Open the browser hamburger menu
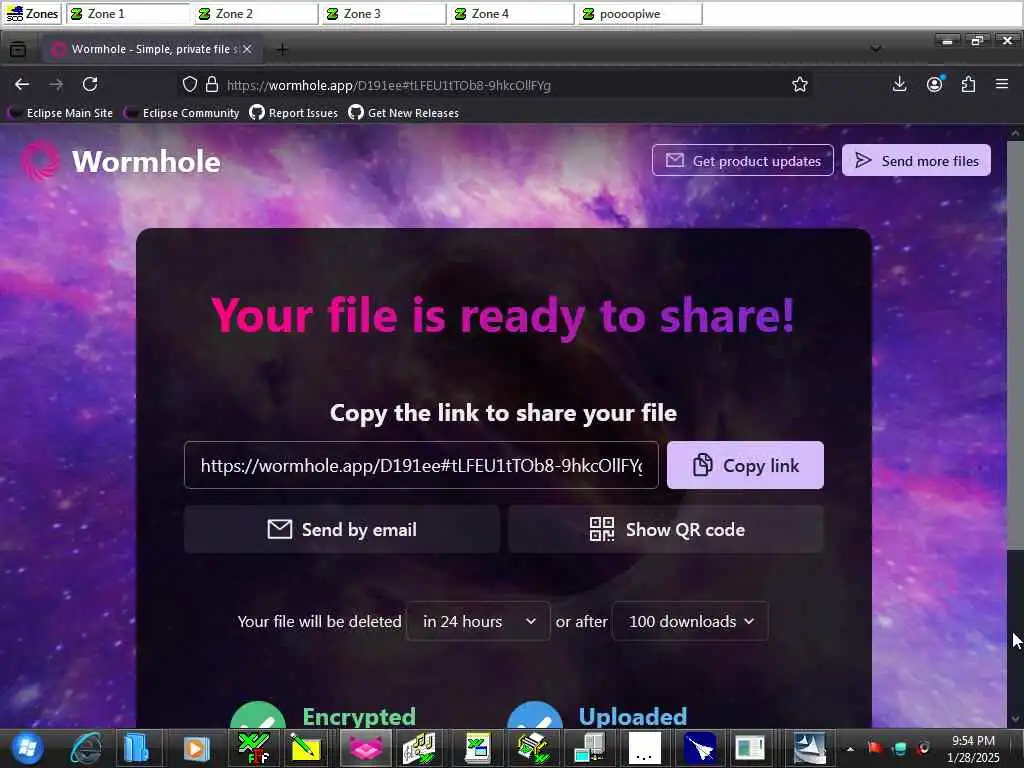1024x768 pixels. tap(1002, 84)
